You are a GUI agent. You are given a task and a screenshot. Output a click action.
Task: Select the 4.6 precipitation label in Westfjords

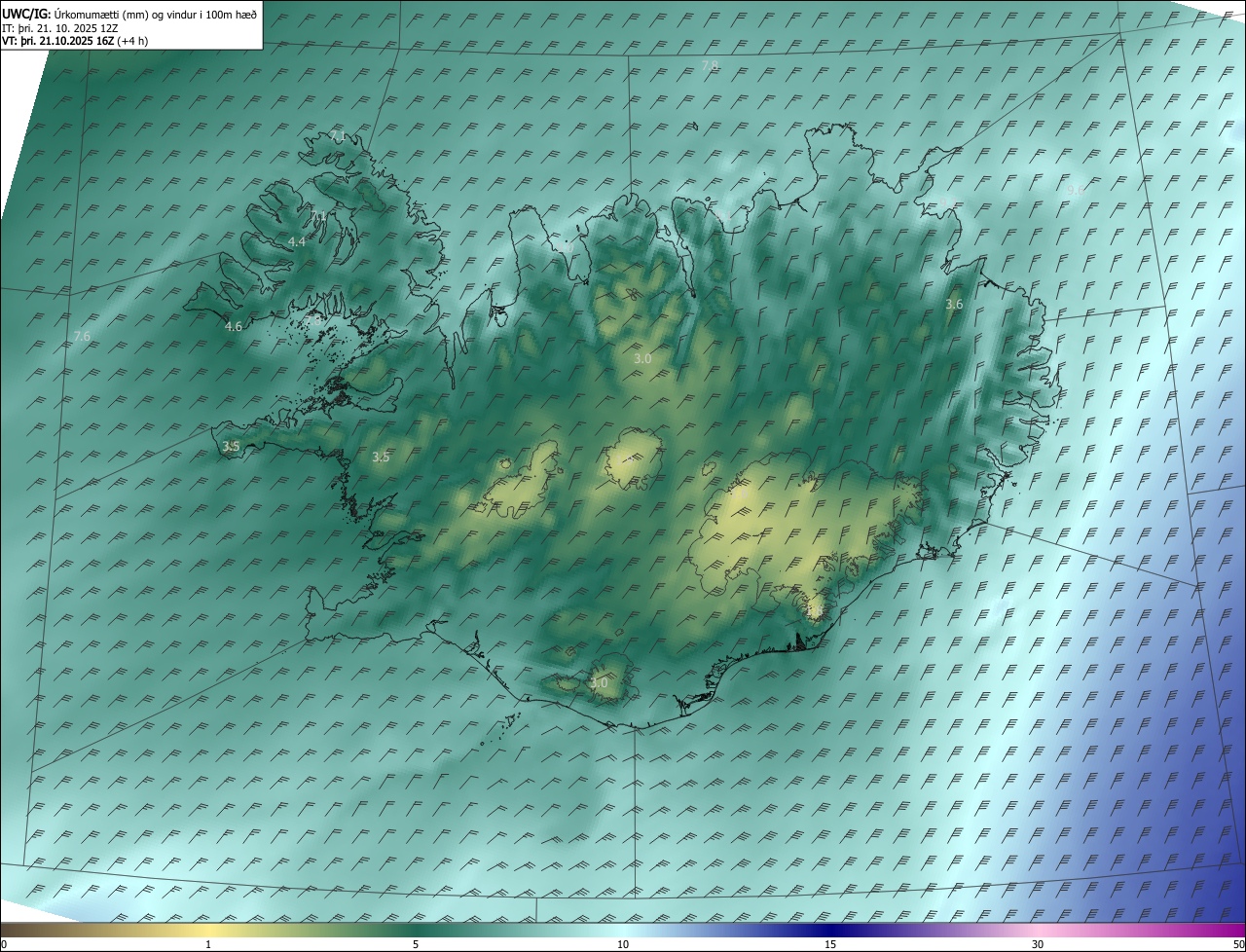234,327
